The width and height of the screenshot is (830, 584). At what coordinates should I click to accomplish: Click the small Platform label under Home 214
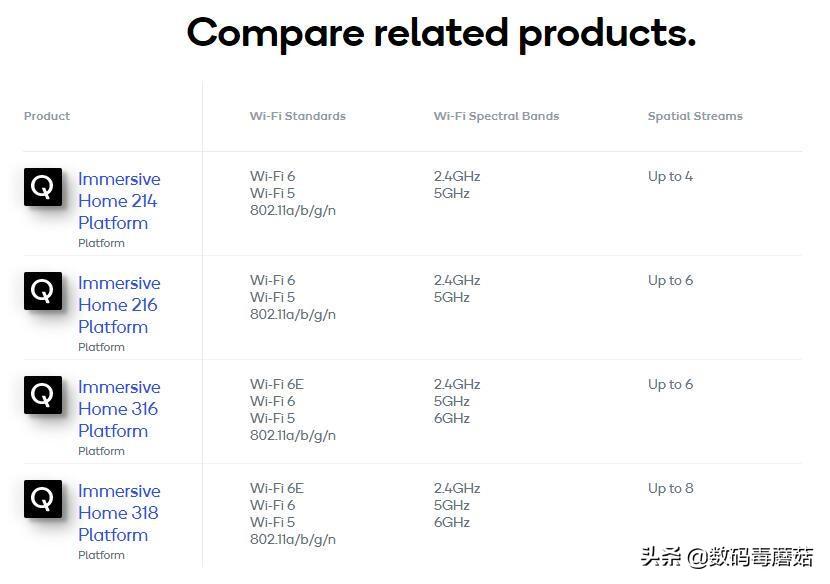tap(101, 243)
